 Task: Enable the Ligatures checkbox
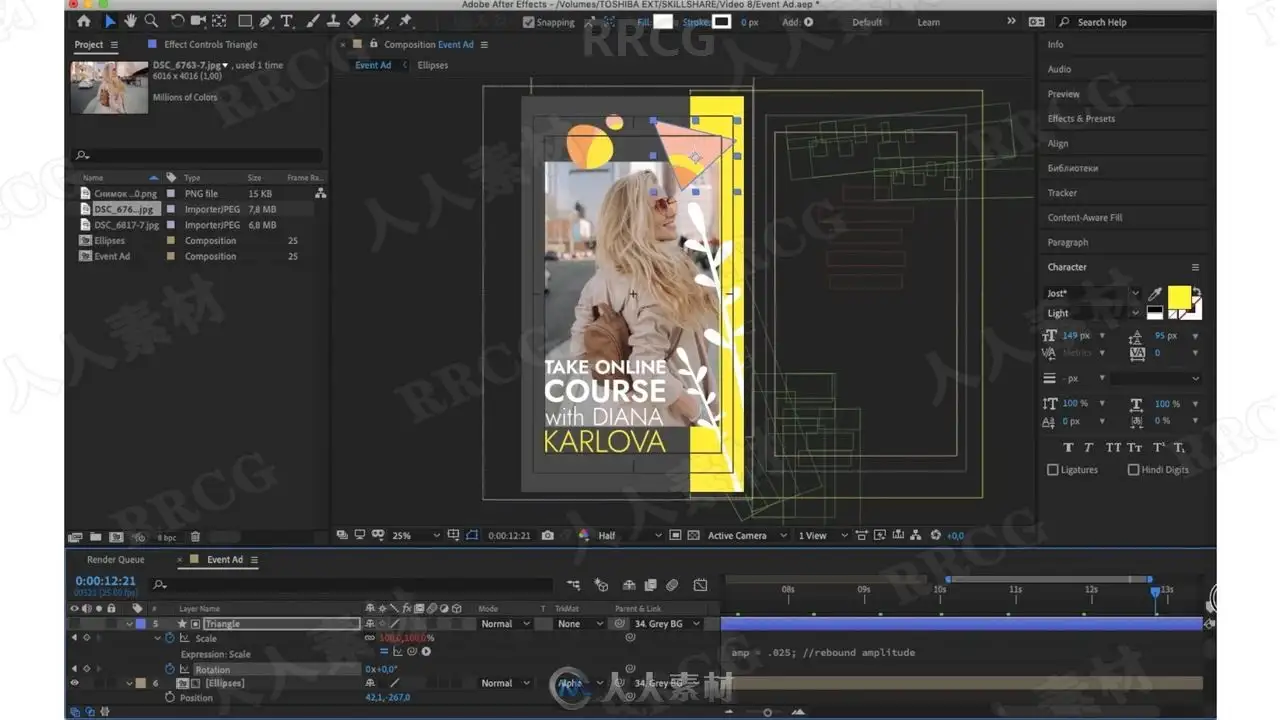[1052, 470]
